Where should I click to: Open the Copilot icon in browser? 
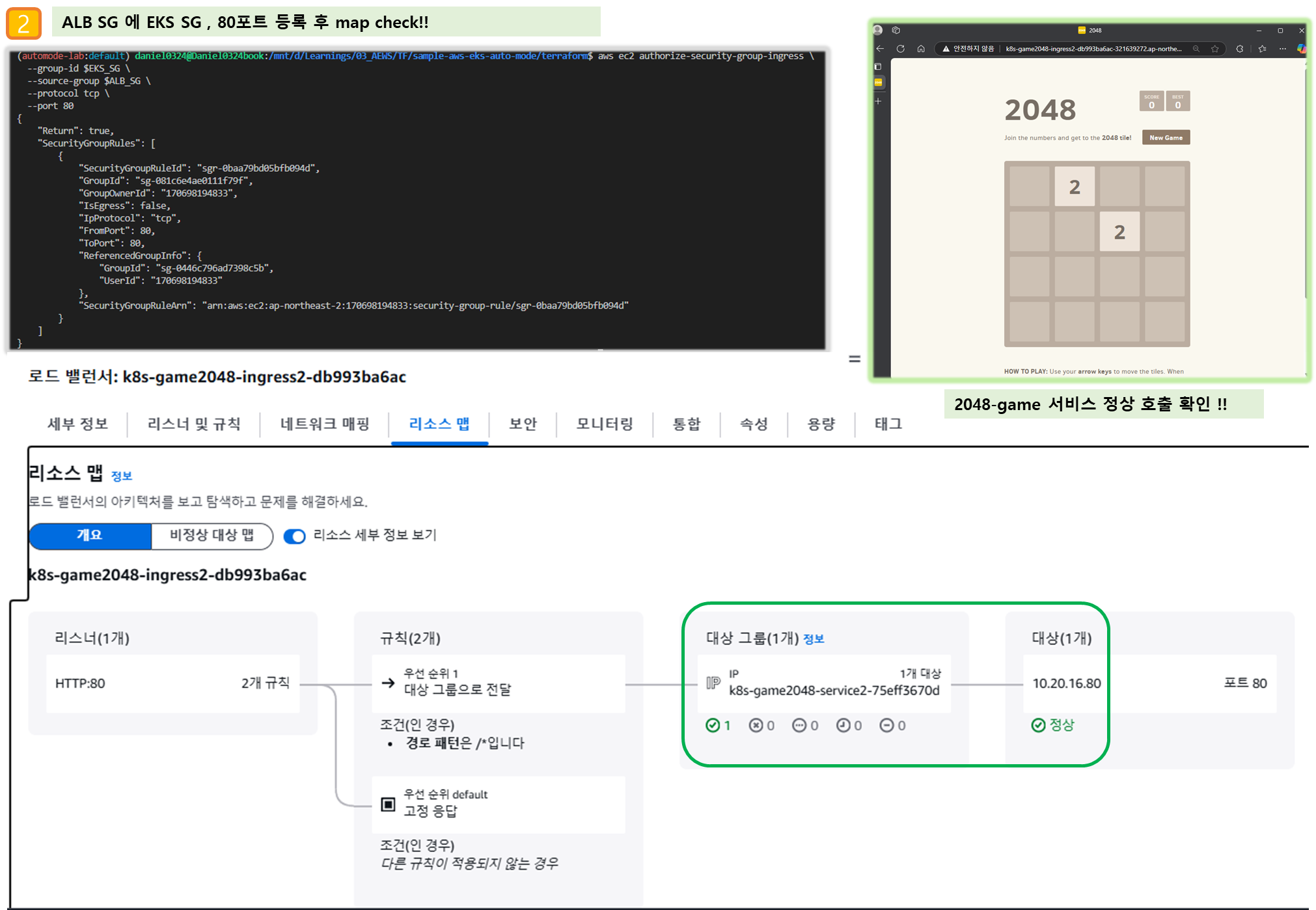[x=1301, y=49]
